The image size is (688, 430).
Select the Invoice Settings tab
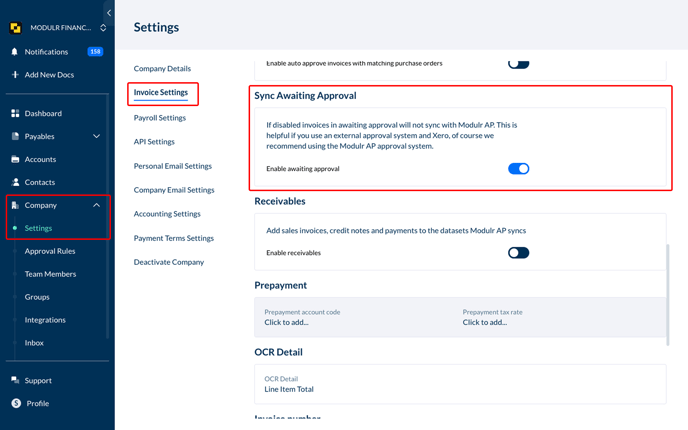(161, 92)
